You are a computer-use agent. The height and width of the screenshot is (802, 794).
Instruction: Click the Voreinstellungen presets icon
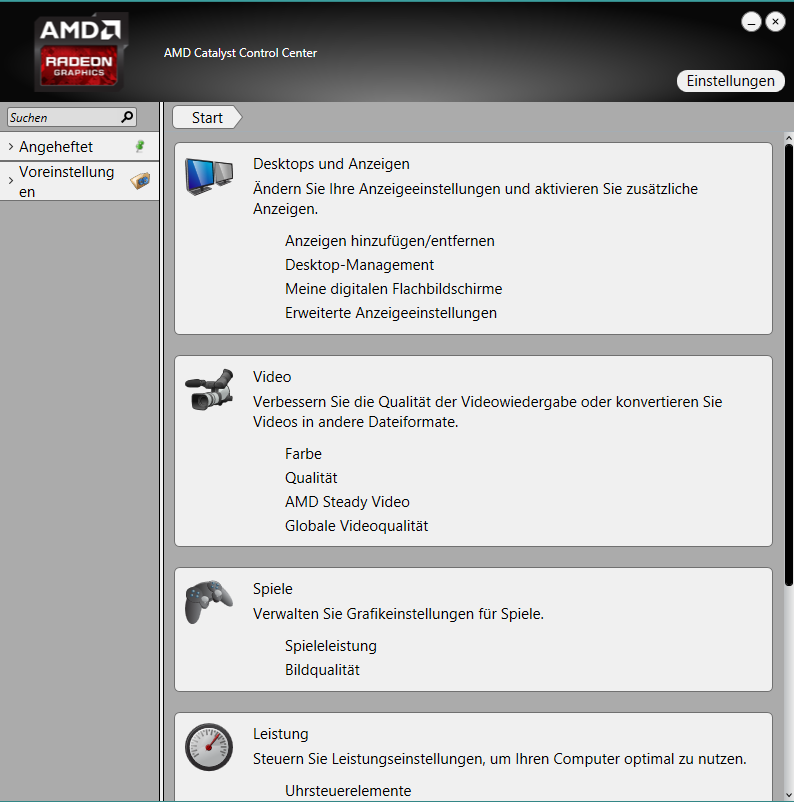(140, 181)
